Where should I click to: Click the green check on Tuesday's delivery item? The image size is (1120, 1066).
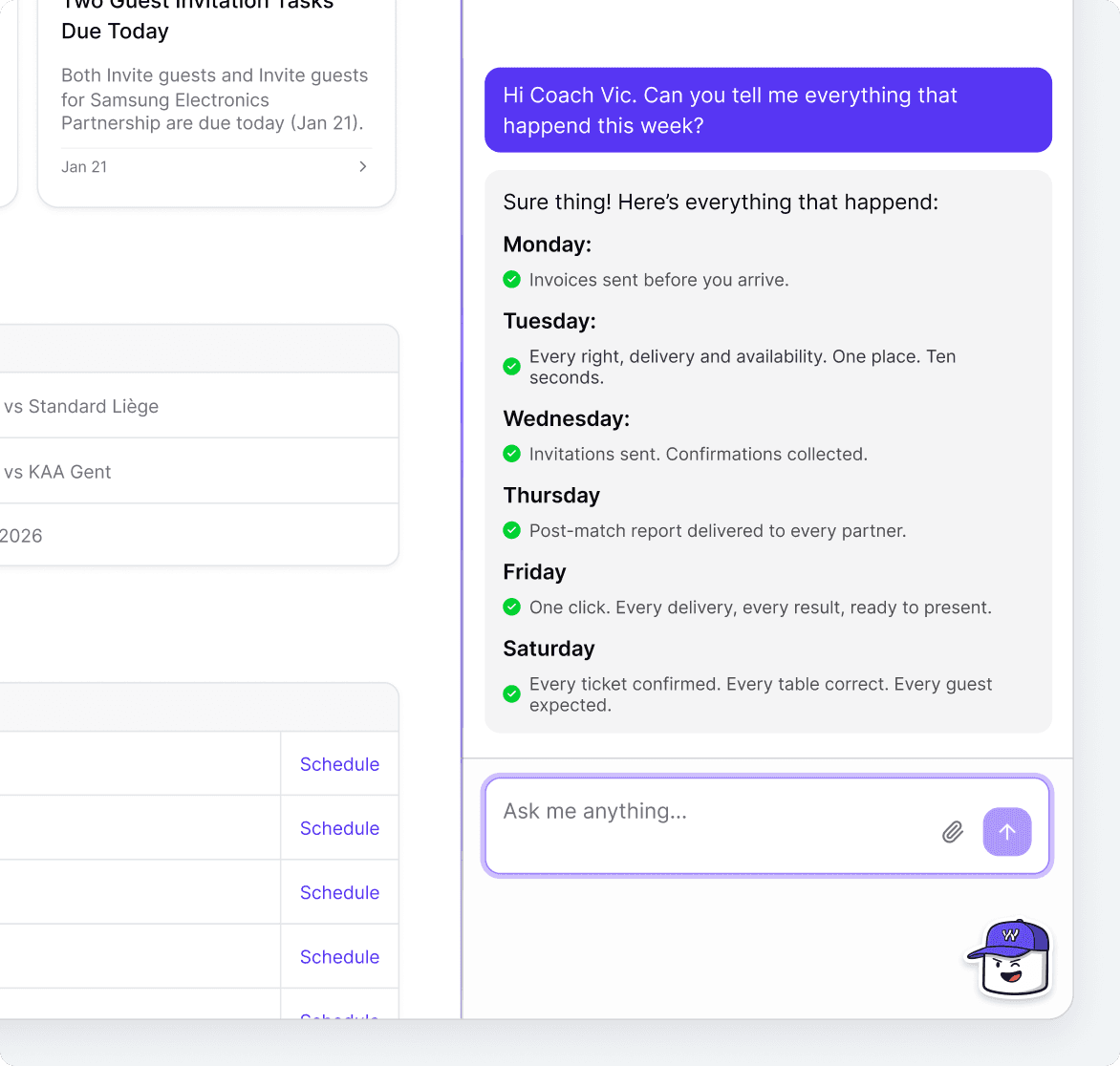click(x=511, y=366)
